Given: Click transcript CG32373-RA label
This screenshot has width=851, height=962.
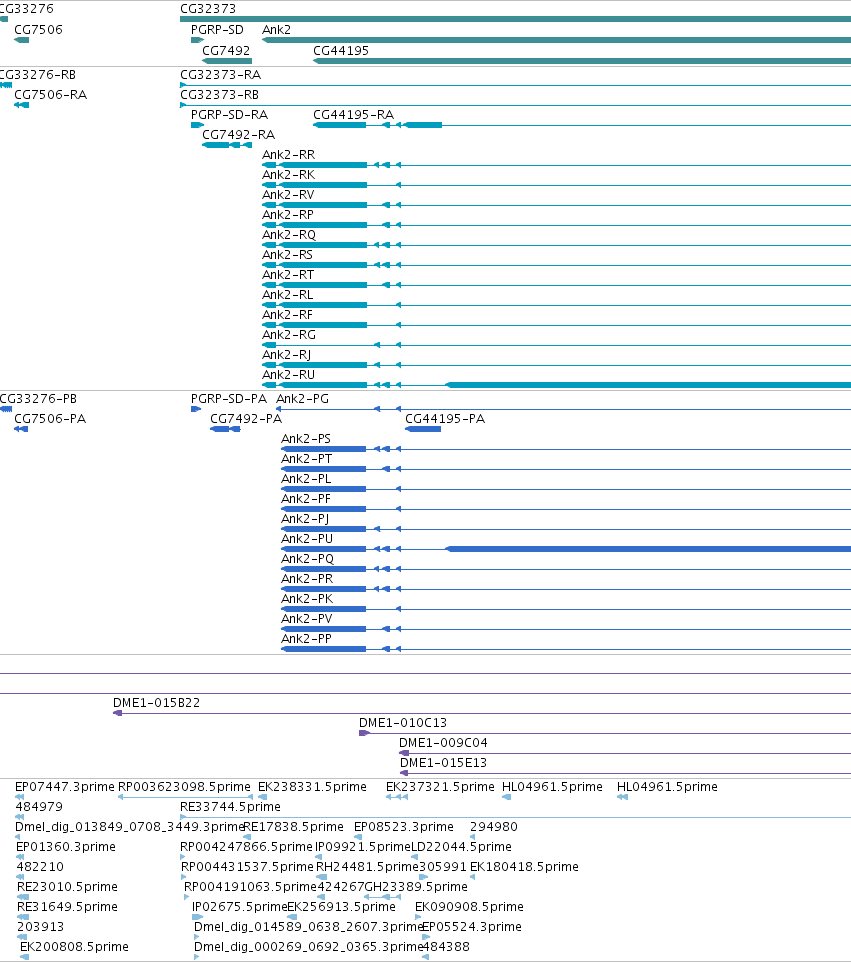Looking at the screenshot, I should [220, 75].
